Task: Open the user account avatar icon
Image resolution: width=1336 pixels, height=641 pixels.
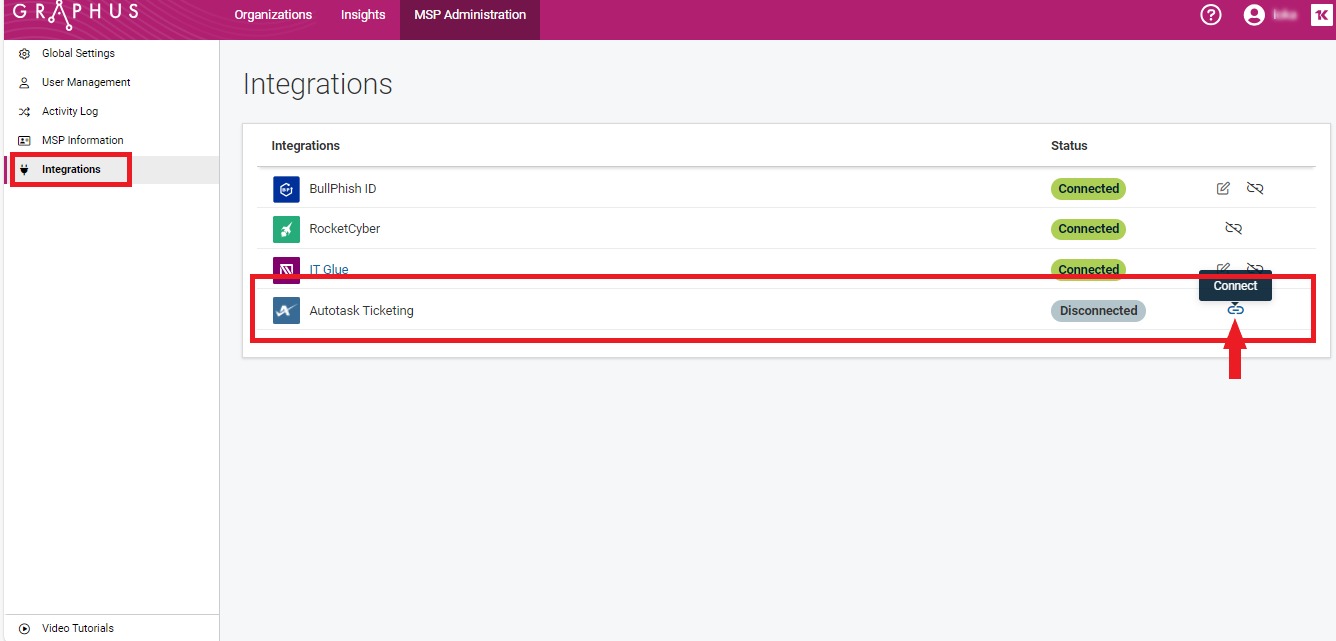Action: pyautogui.click(x=1254, y=15)
